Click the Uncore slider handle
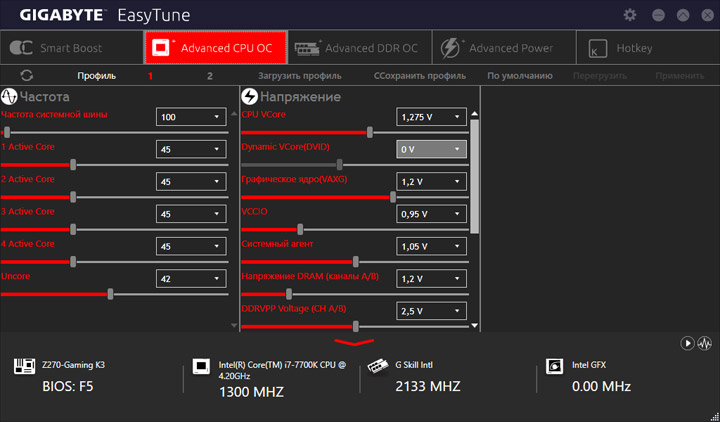 (110, 294)
